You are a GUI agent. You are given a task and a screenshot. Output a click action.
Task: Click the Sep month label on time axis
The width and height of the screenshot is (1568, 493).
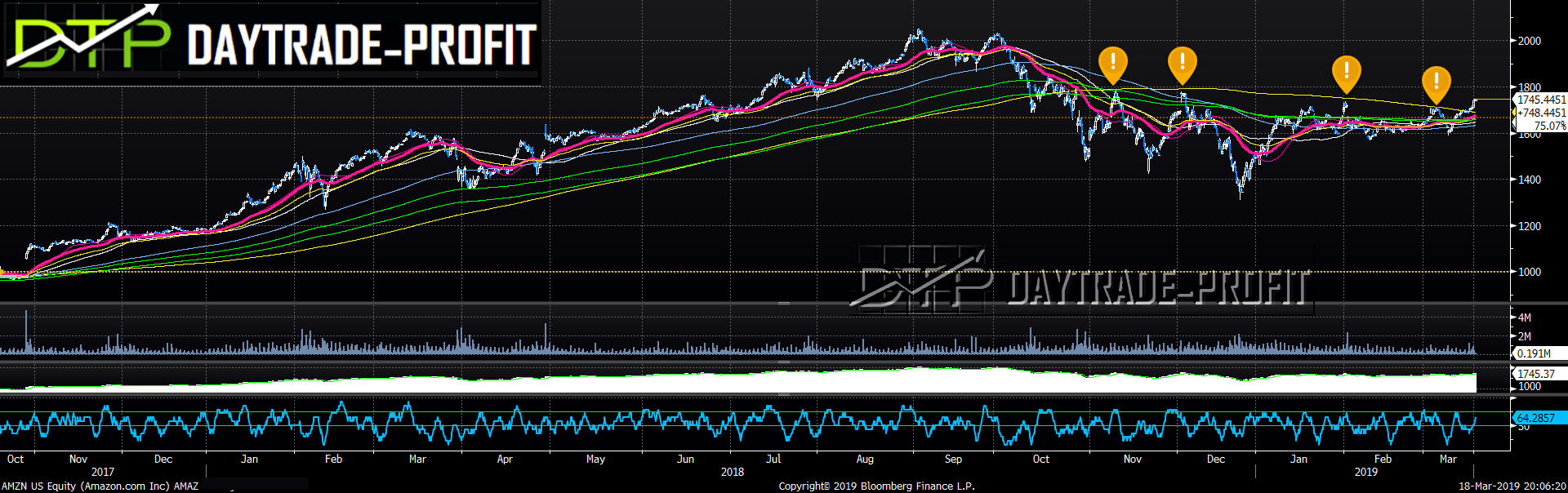pos(953,459)
